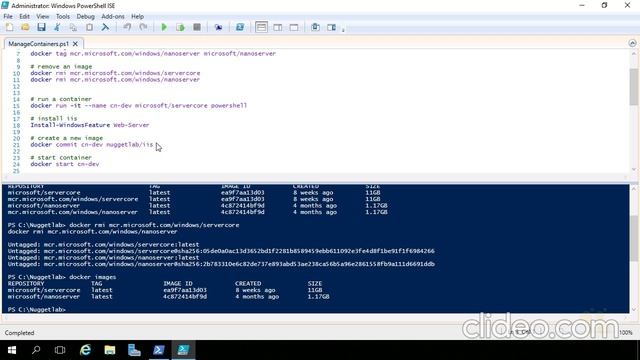
Task: Collapse the script pane chevron
Action: click(632, 43)
